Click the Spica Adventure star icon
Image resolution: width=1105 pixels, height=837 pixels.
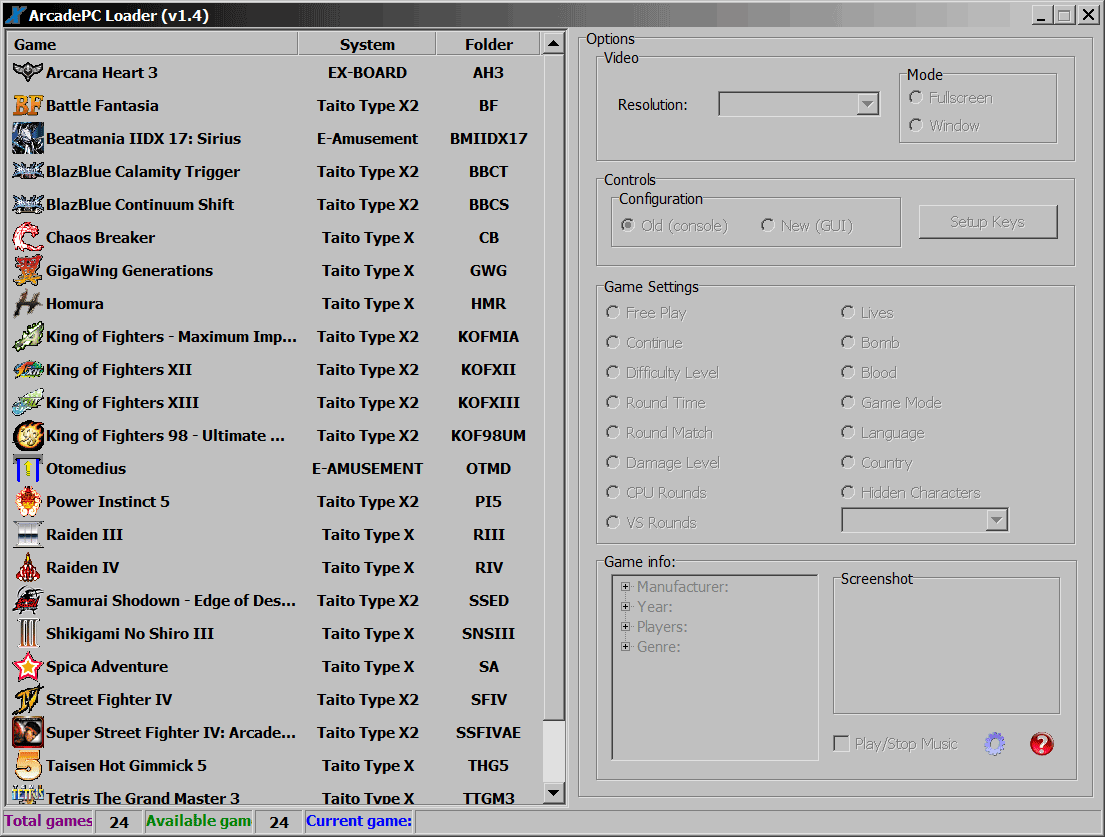27,667
